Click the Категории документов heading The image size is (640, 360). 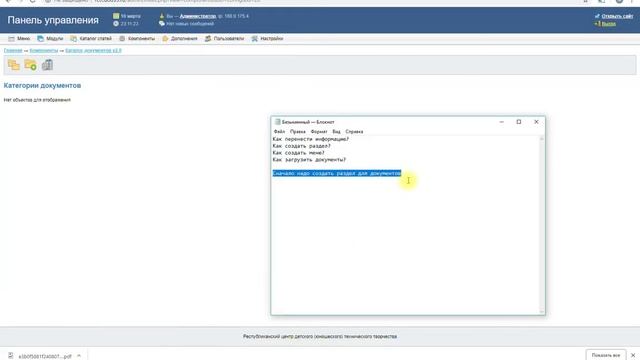pyautogui.click(x=42, y=86)
